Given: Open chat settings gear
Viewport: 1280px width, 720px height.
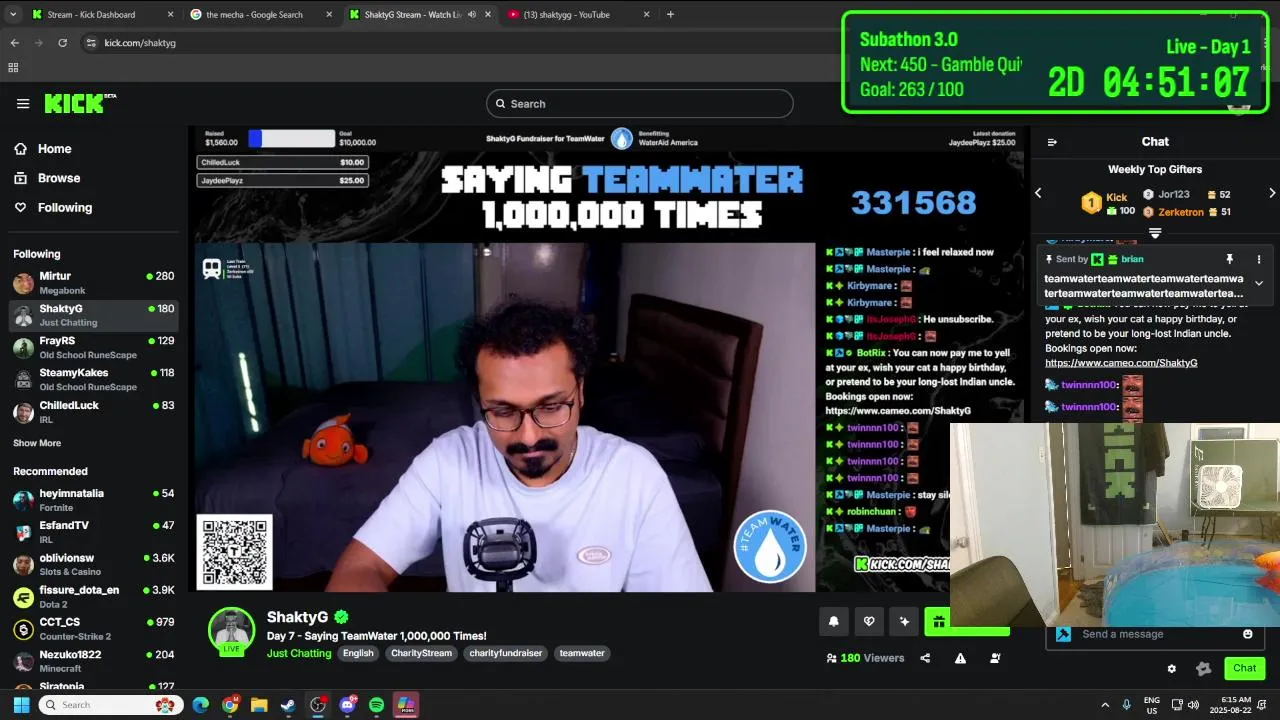Looking at the screenshot, I should [x=1172, y=669].
